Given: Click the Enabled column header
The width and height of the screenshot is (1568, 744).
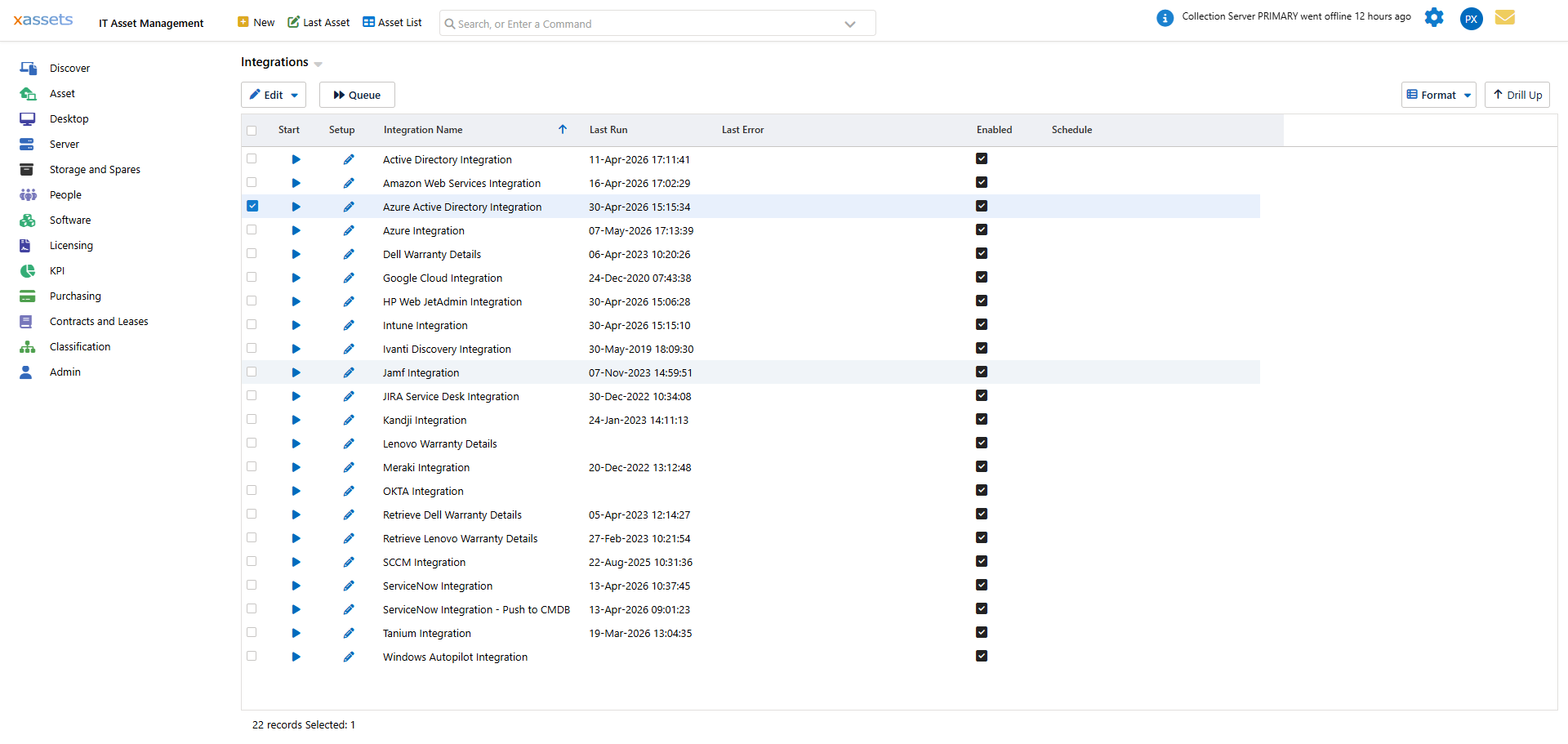Looking at the screenshot, I should coord(994,131).
